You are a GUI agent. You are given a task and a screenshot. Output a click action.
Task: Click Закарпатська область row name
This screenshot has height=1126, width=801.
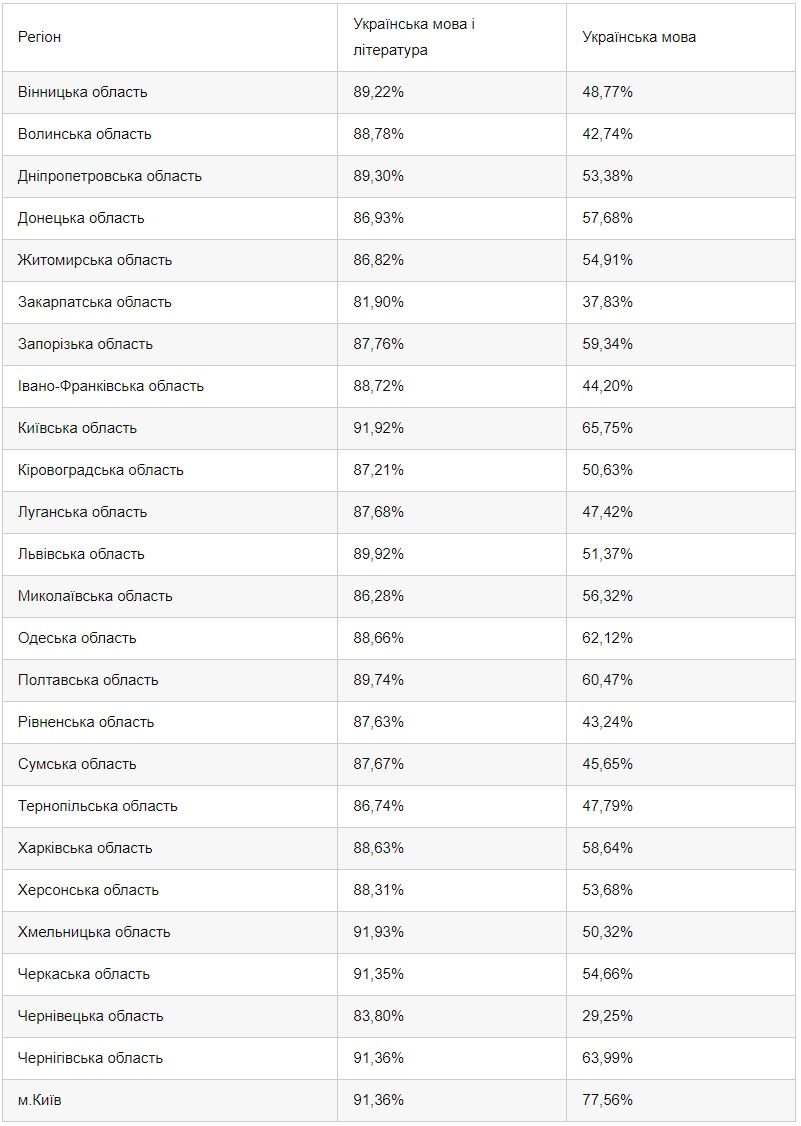(x=94, y=302)
